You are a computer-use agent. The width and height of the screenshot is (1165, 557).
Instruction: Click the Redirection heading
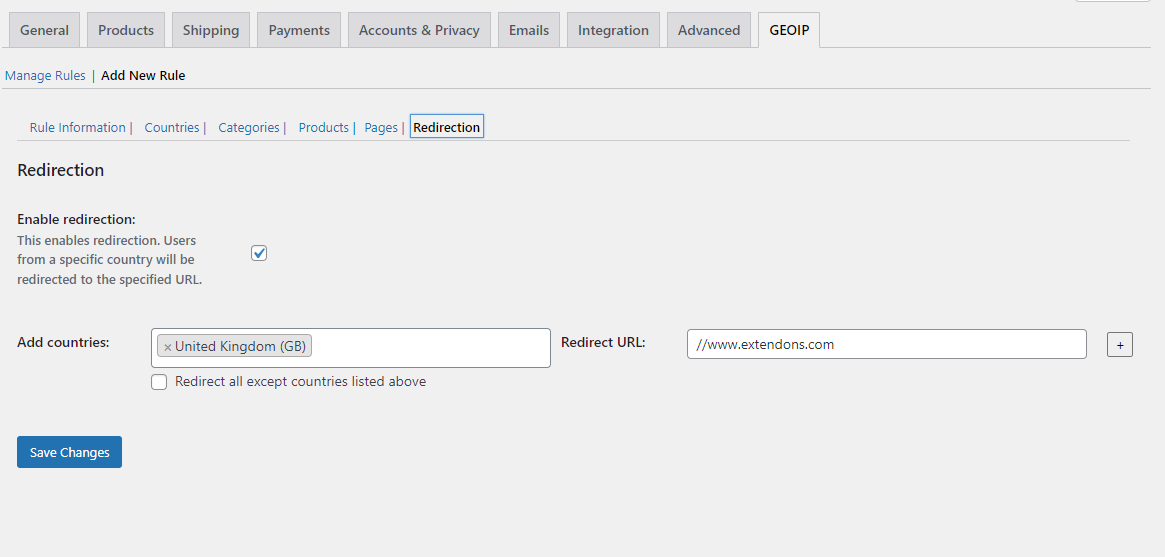[60, 170]
